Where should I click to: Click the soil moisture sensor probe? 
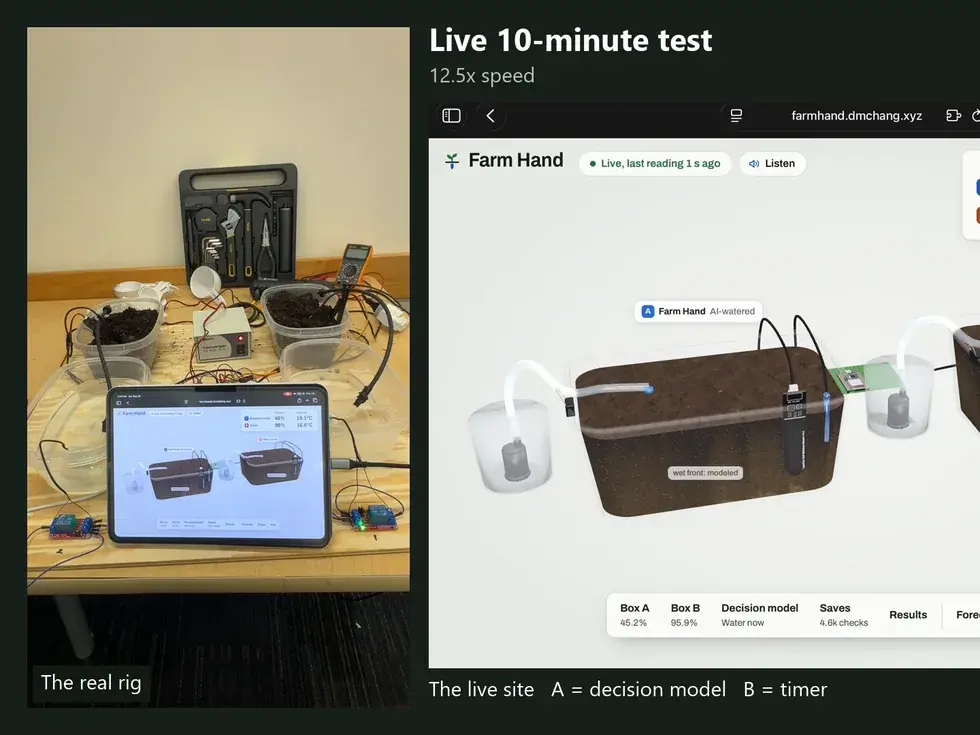(794, 430)
